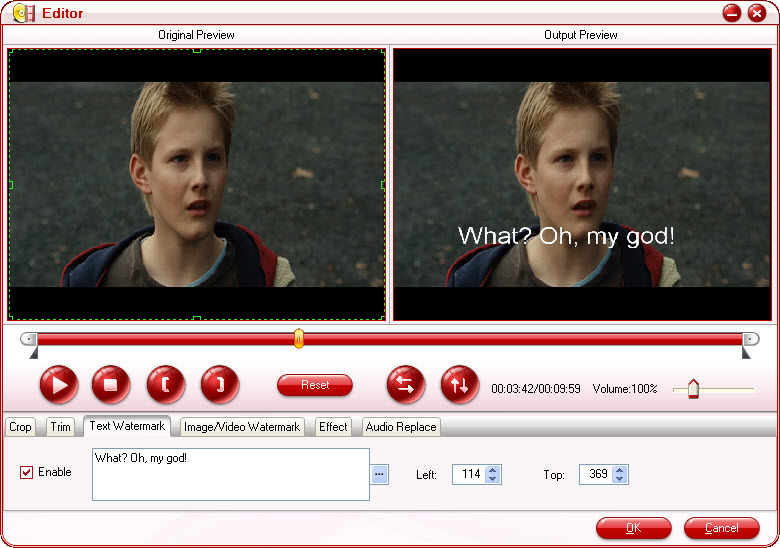Open font options via ellipsis button
Viewport: 780px width, 548px height.
380,474
